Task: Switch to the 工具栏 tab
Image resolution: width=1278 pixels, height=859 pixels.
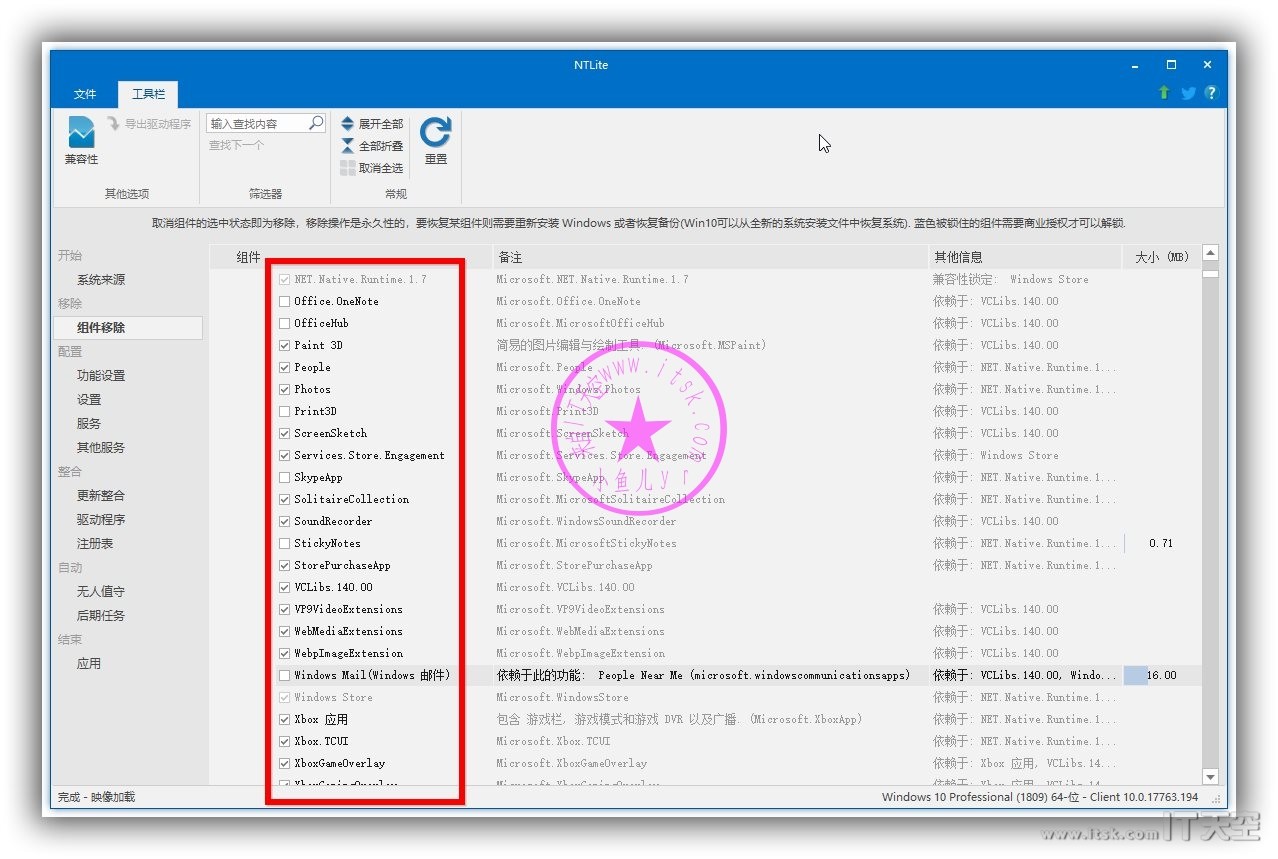Action: (148, 94)
